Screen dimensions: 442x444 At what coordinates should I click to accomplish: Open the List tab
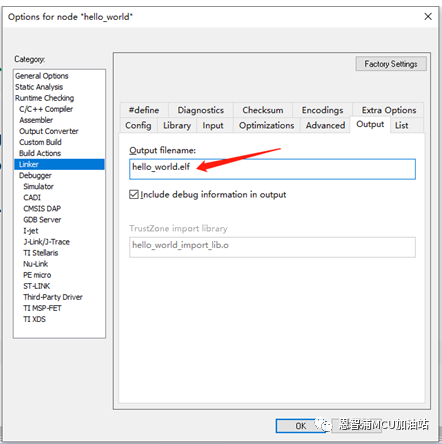402,126
